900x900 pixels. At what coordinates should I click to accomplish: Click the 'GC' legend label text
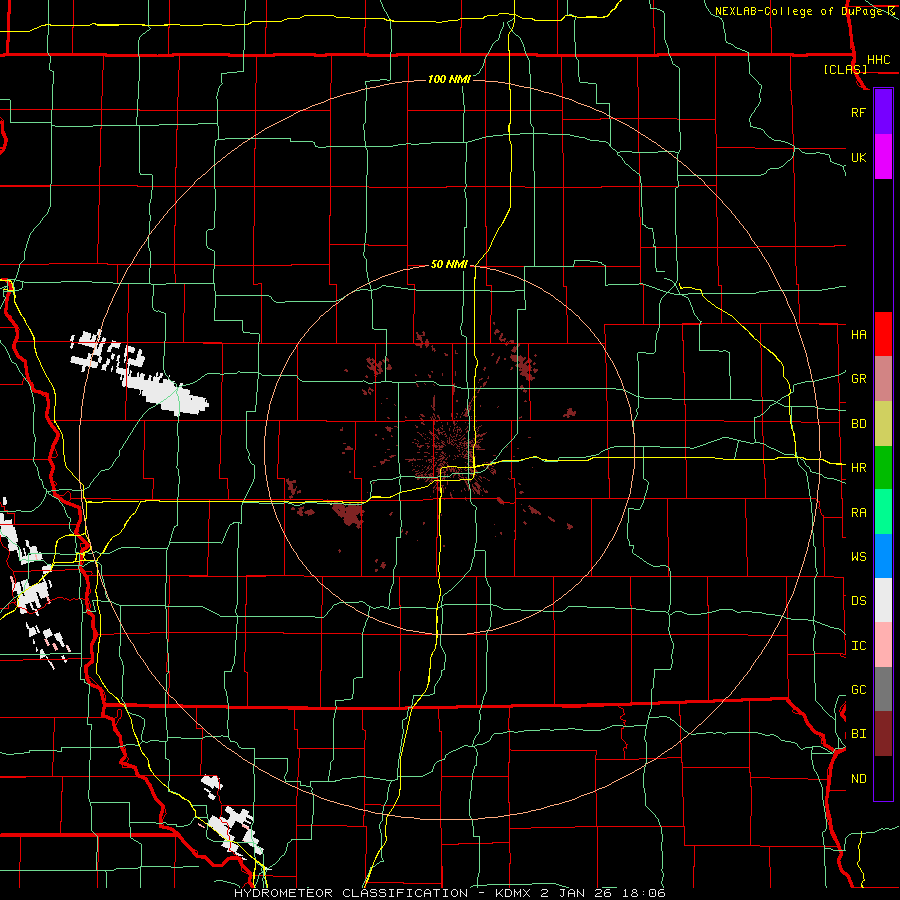tap(858, 689)
